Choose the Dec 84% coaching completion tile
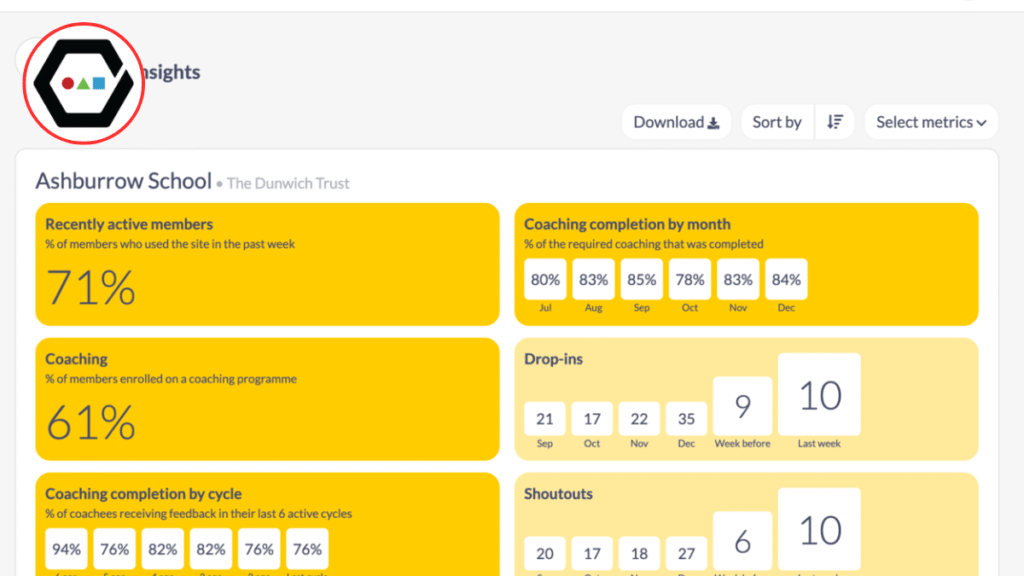This screenshot has width=1024, height=576. click(786, 280)
